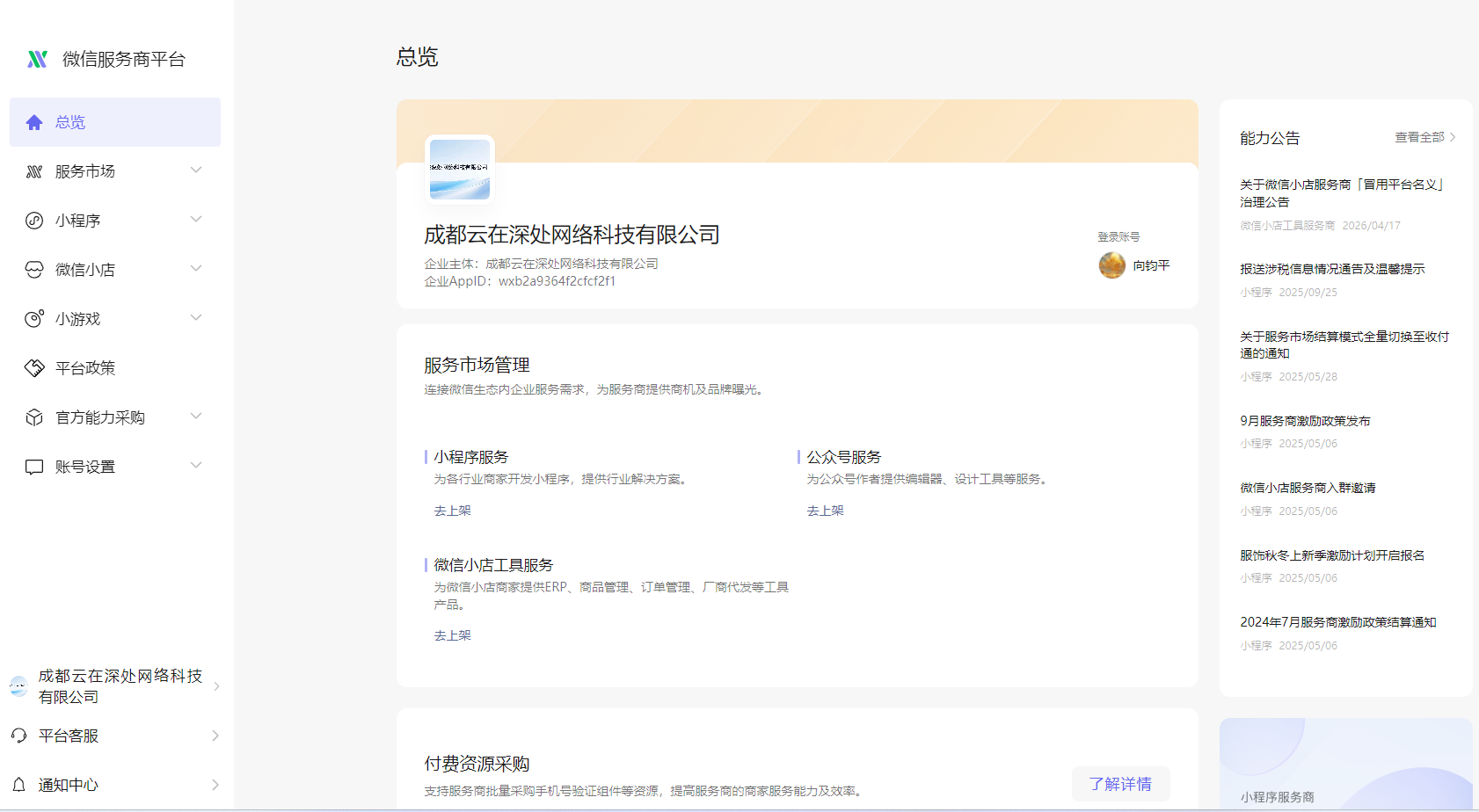Open announcement 服饰秋冬上新季激励计划开启报名
Screen dimensions: 1479x812
(x=1332, y=555)
